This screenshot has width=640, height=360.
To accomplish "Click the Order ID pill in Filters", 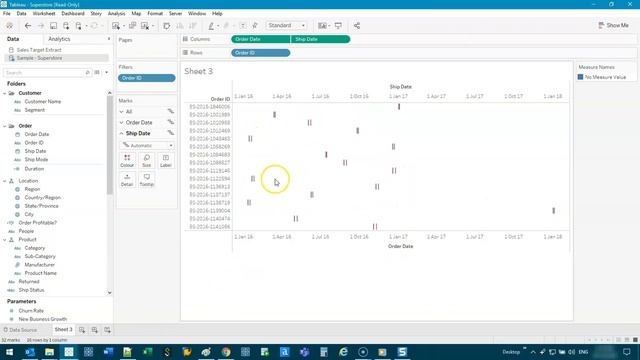I will click(147, 78).
